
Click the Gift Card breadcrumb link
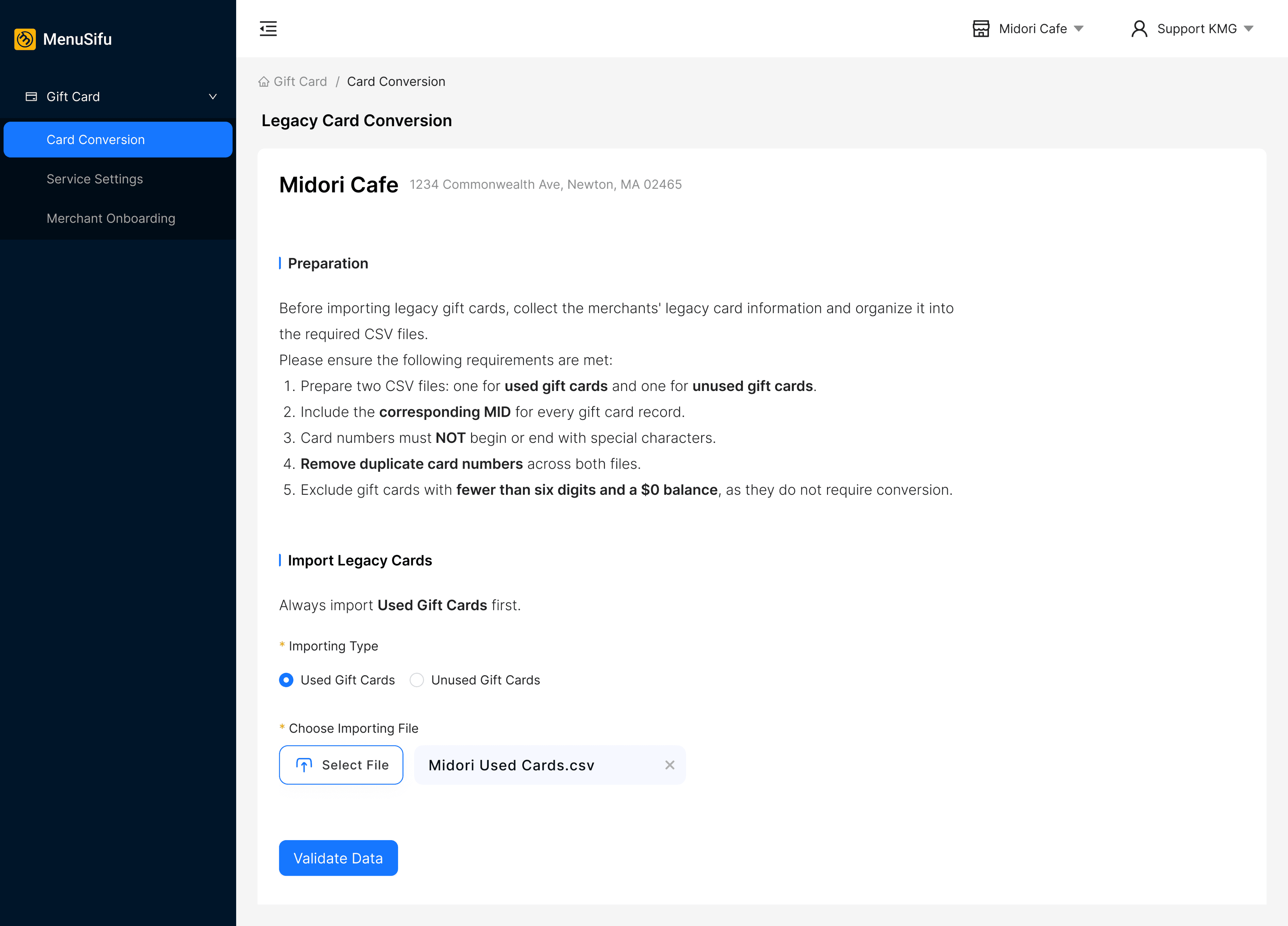(x=300, y=82)
